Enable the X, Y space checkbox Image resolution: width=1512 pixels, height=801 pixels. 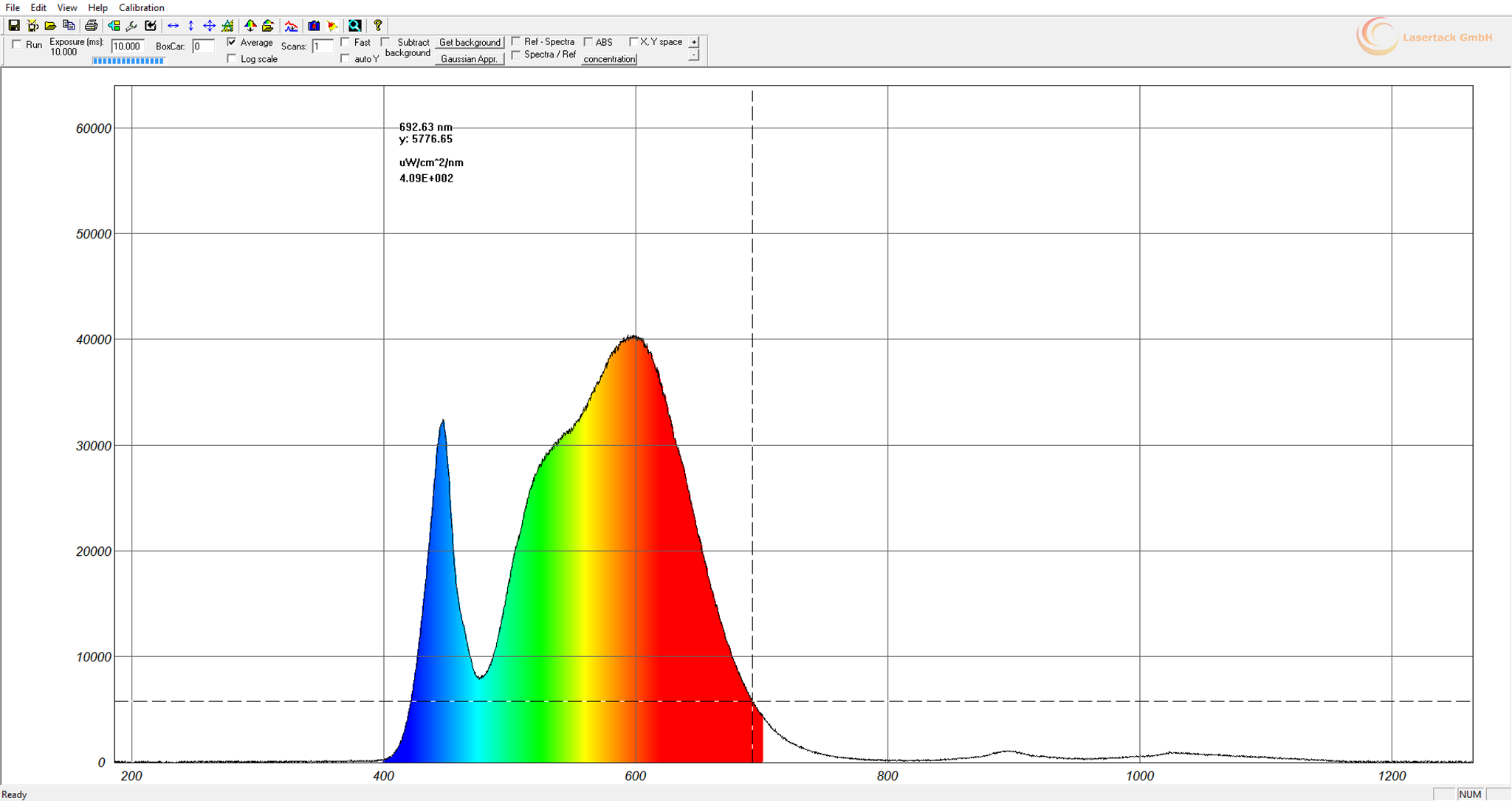tap(633, 42)
